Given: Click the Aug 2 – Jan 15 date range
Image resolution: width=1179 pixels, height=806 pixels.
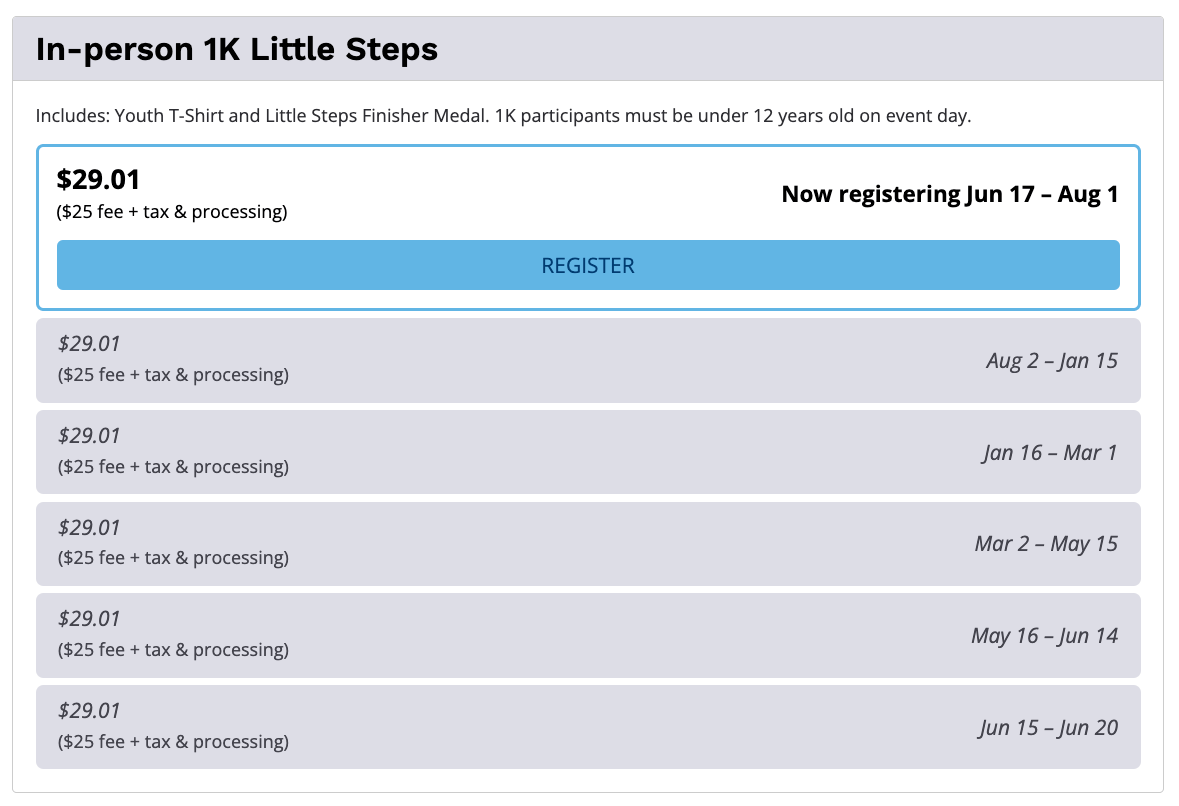Looking at the screenshot, I should click(x=1052, y=361).
